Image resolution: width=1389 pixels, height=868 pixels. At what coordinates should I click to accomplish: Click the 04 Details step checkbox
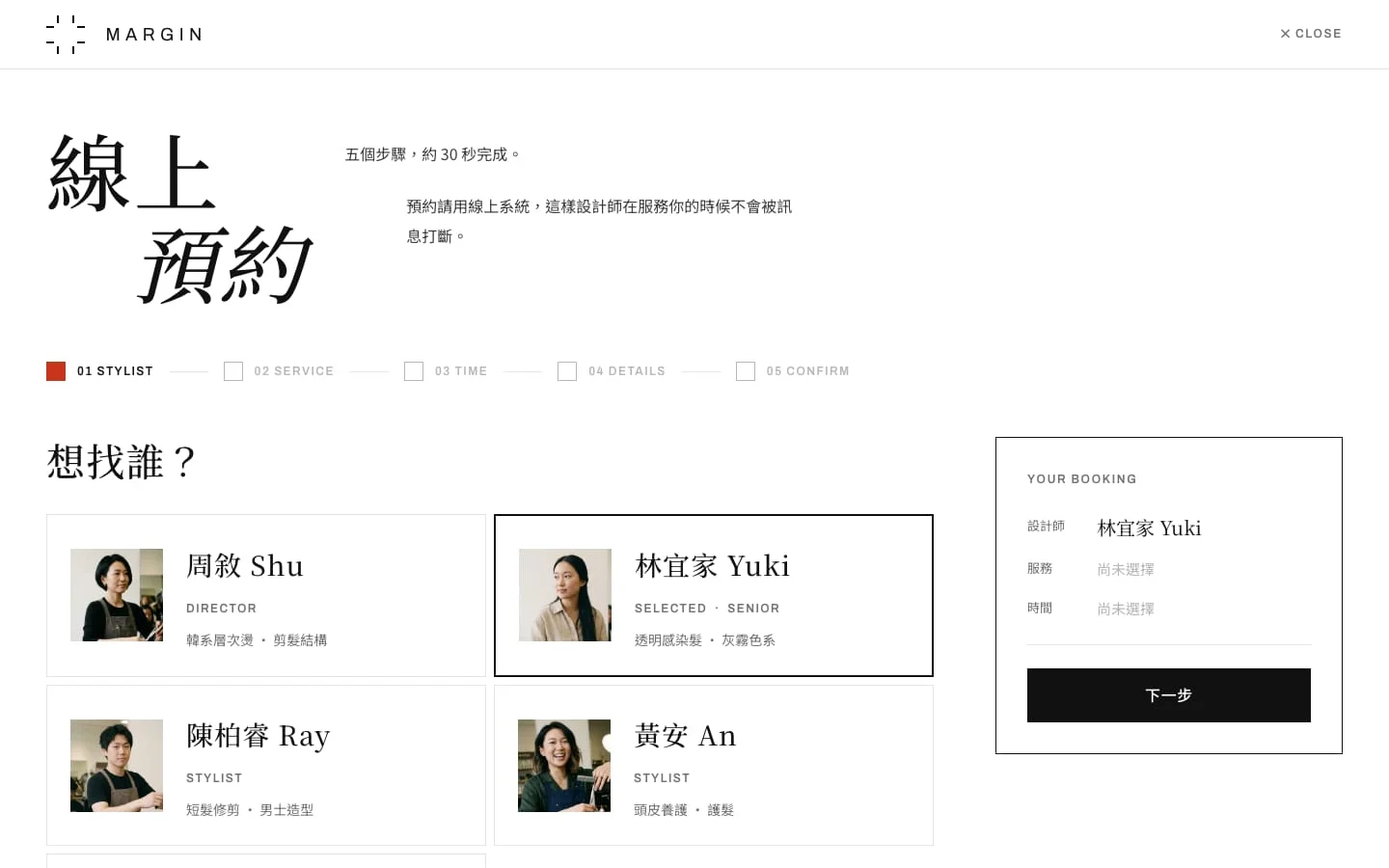(567, 371)
